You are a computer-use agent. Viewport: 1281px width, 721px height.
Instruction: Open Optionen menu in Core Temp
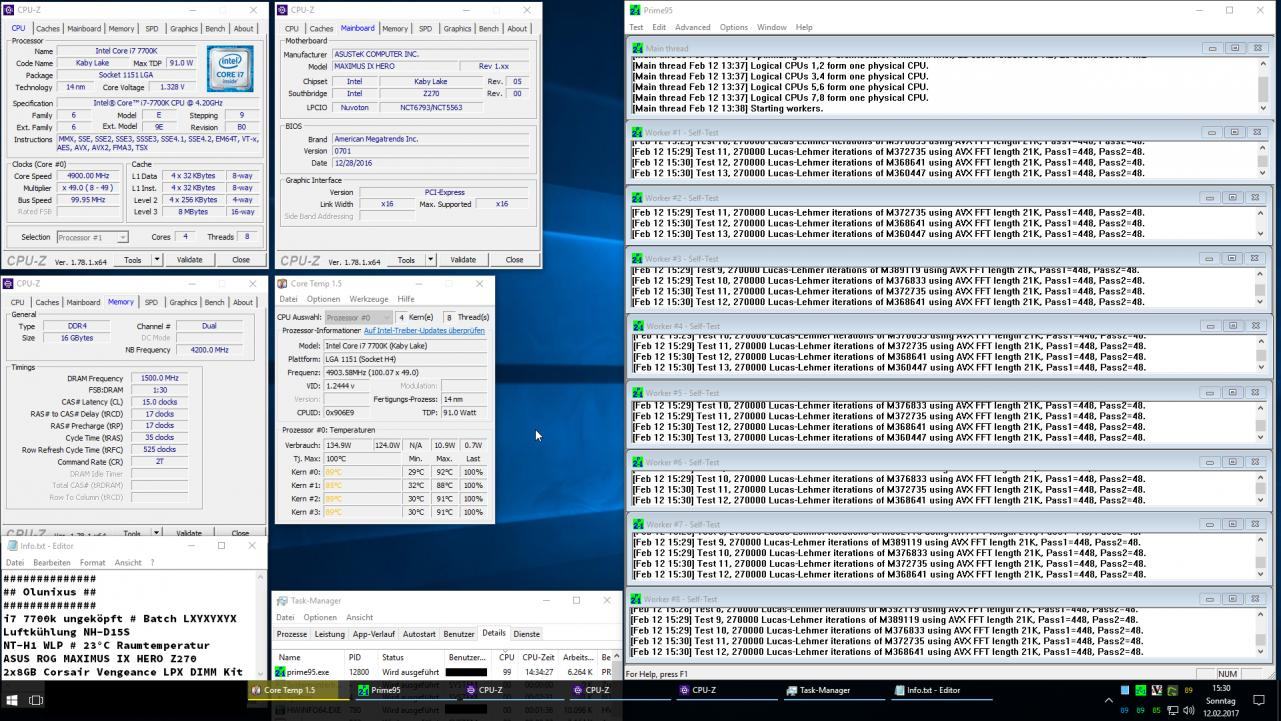click(323, 299)
